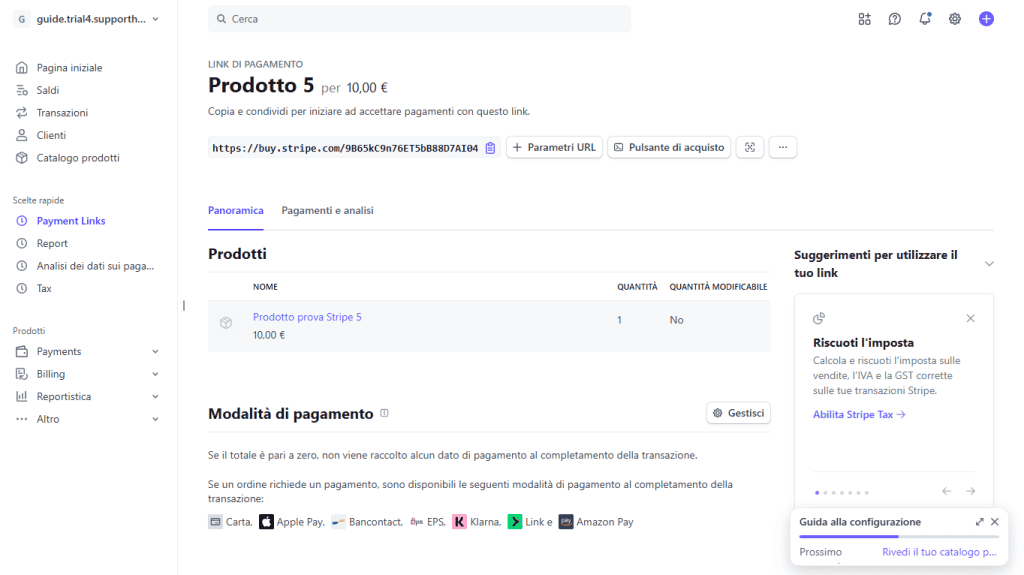Dismiss the Riscuoti l'imposta suggestion card
1024x575 pixels.
pos(970,318)
